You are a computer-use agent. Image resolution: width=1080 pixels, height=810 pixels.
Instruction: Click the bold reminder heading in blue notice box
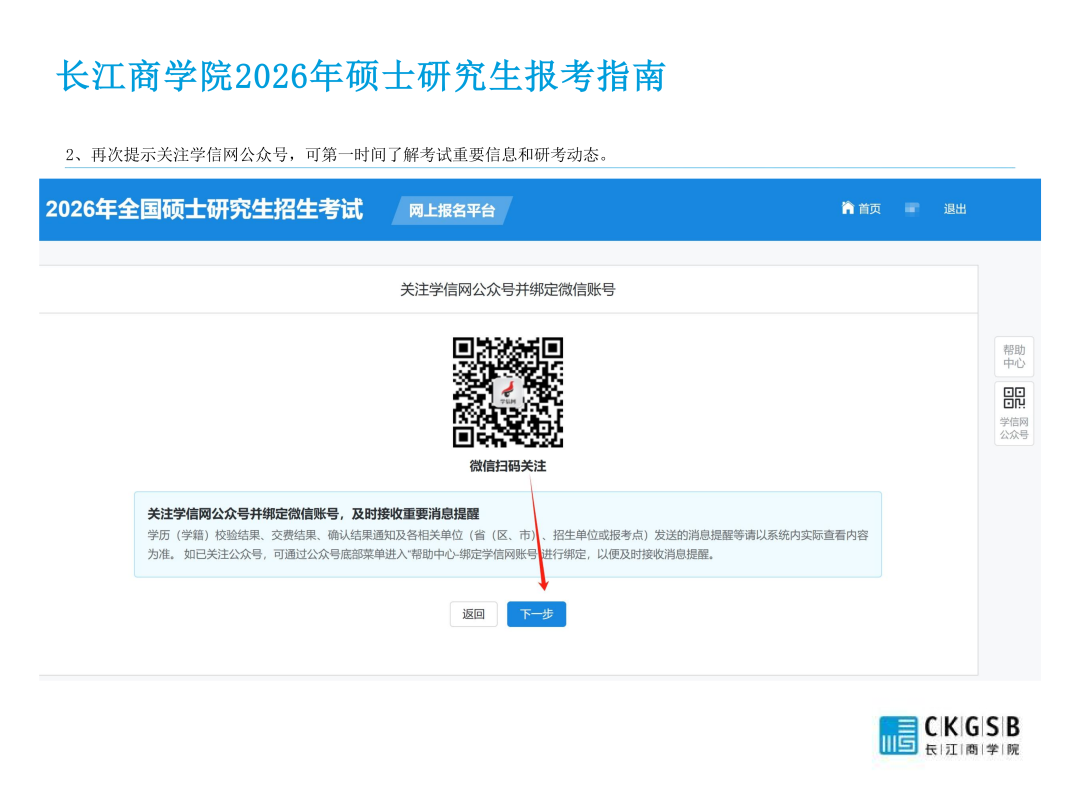pos(313,513)
